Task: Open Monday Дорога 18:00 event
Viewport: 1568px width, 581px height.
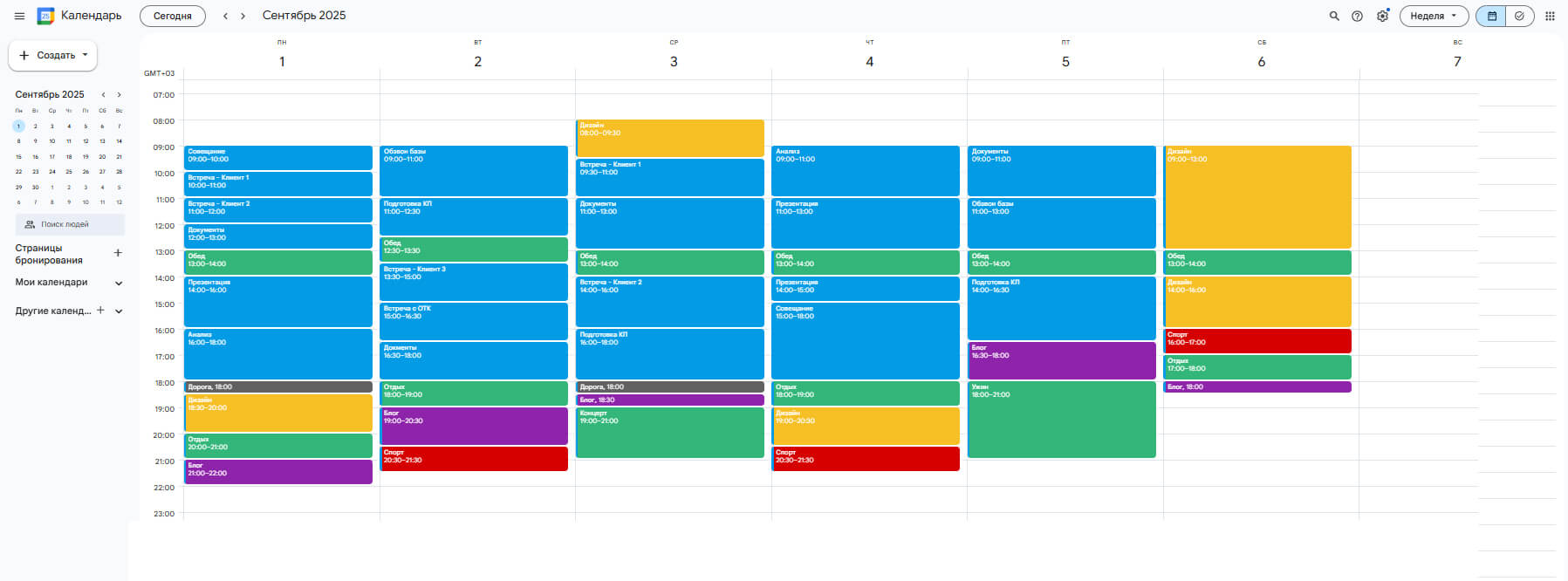Action: [278, 386]
